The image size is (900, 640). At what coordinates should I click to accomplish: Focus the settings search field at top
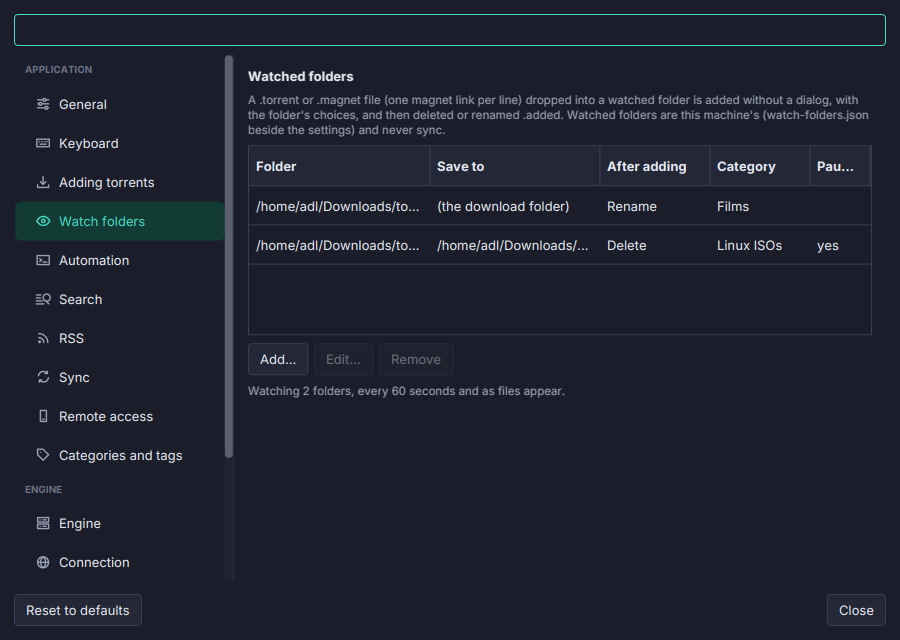(x=450, y=30)
